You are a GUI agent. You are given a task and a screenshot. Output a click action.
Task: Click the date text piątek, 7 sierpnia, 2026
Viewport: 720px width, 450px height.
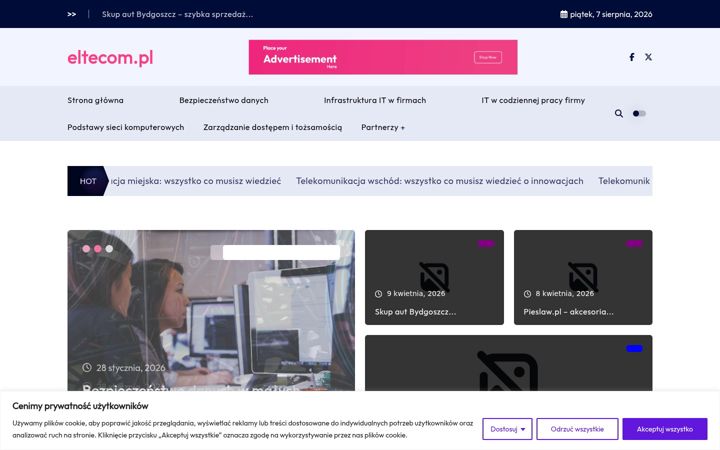click(x=611, y=14)
